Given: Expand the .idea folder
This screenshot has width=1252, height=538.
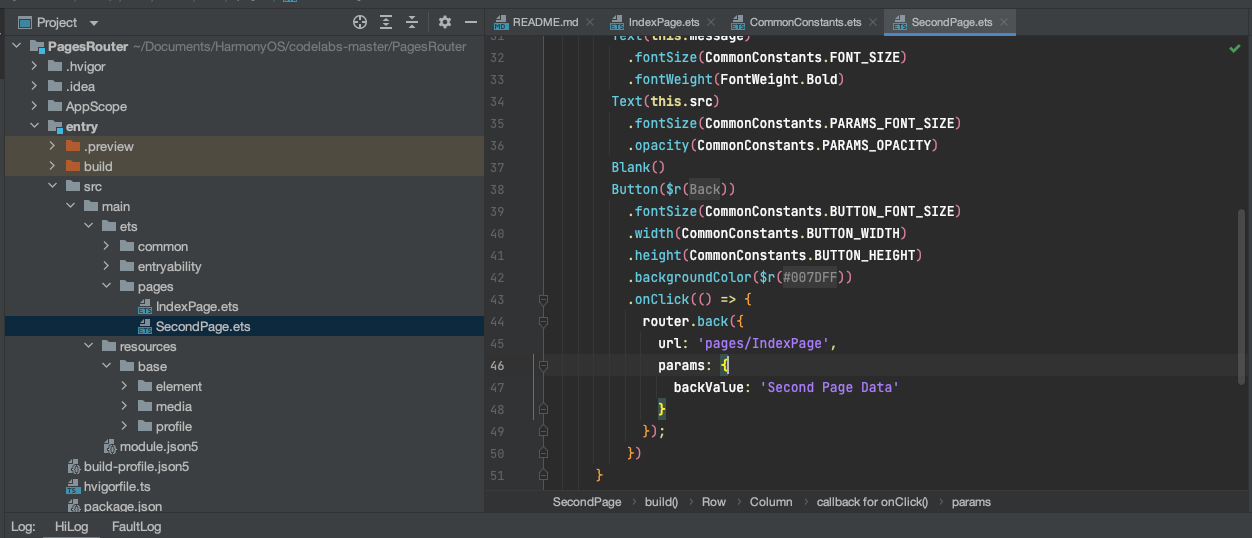Looking at the screenshot, I should 35,86.
